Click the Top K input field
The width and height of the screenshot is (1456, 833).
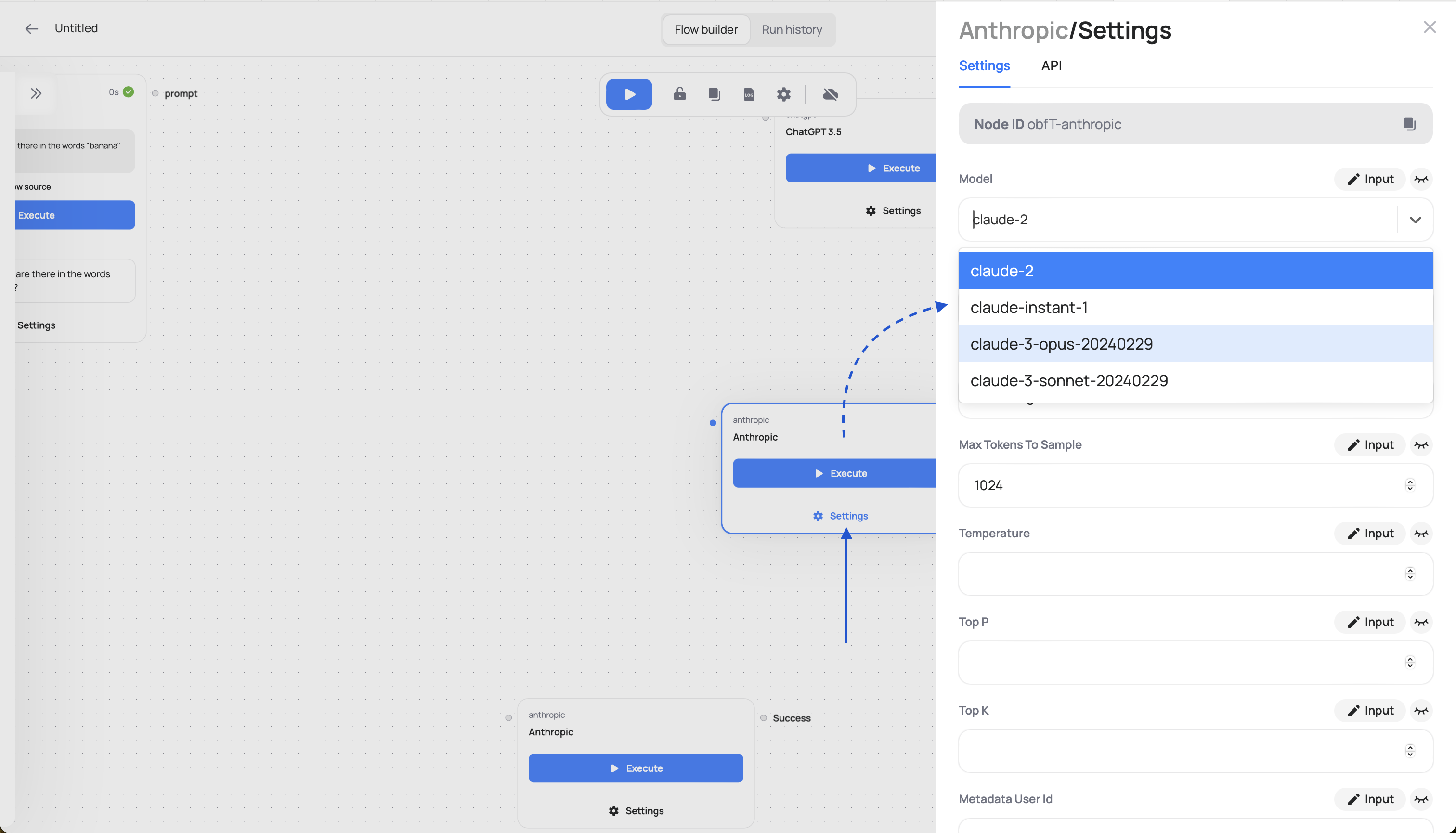[x=1195, y=751]
